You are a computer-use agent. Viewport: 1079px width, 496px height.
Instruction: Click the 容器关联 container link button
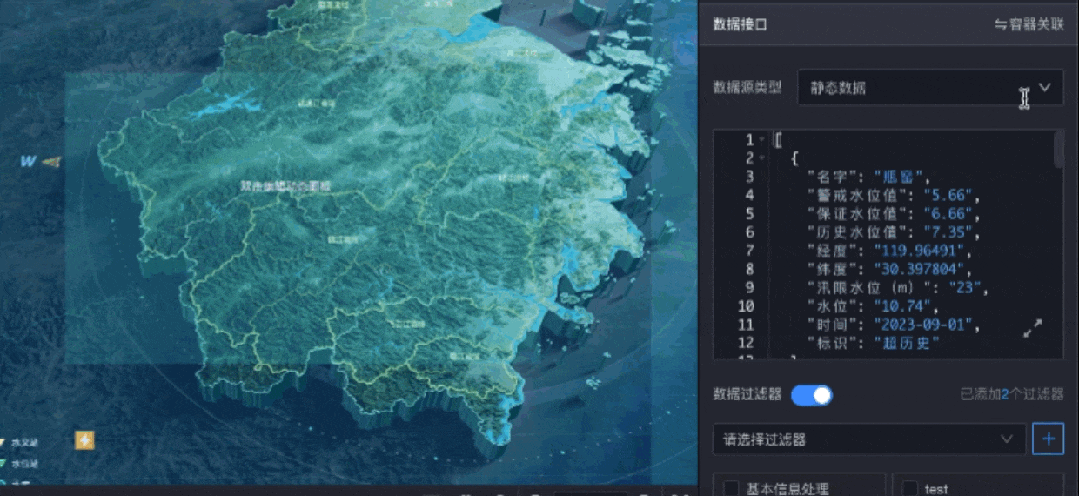click(x=1029, y=25)
